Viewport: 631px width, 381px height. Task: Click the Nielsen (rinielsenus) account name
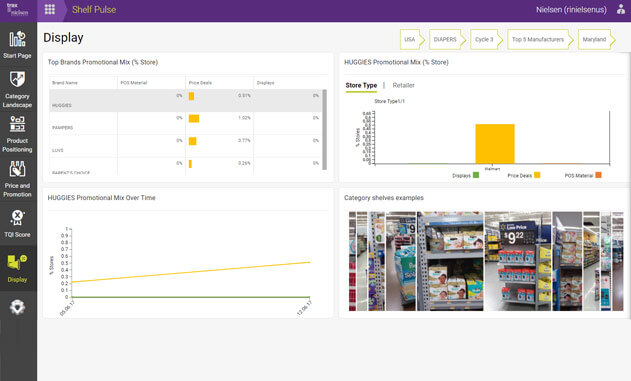[571, 10]
